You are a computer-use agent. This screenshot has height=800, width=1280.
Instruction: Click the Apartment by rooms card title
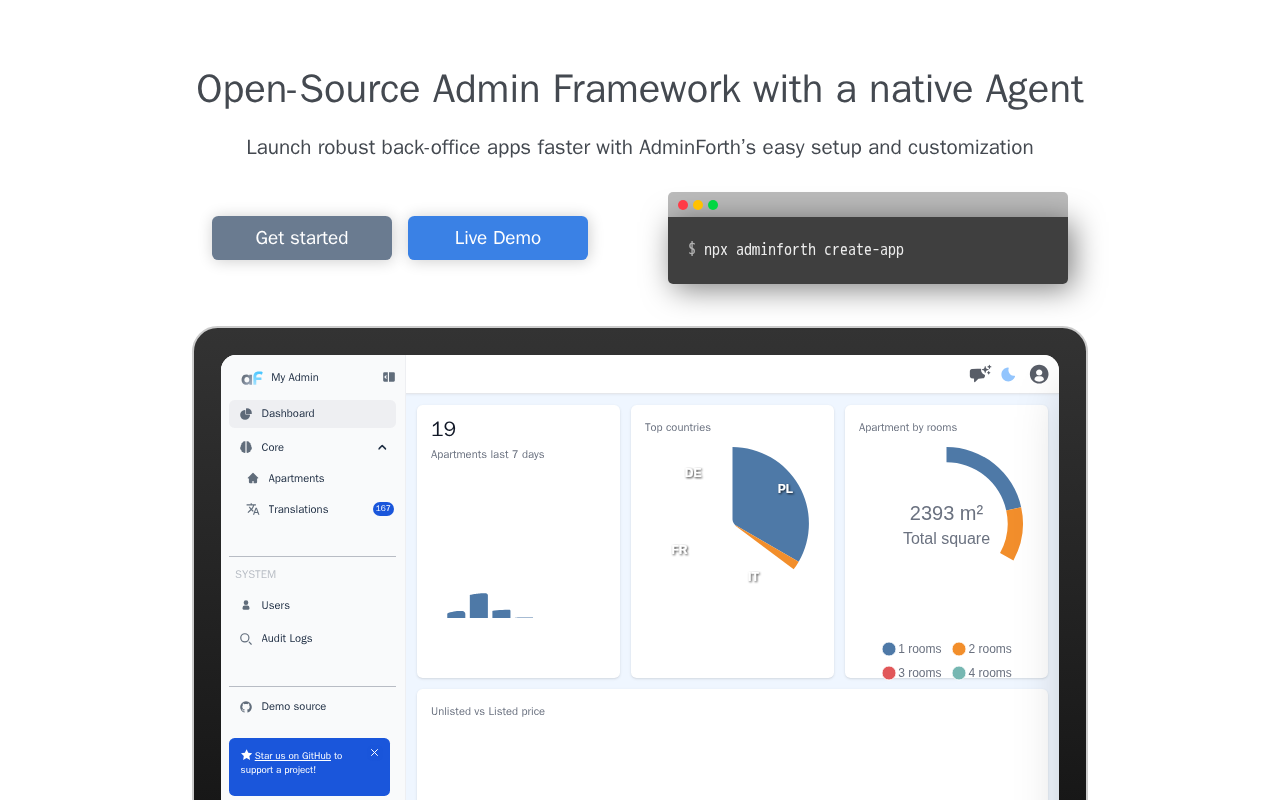pos(908,428)
